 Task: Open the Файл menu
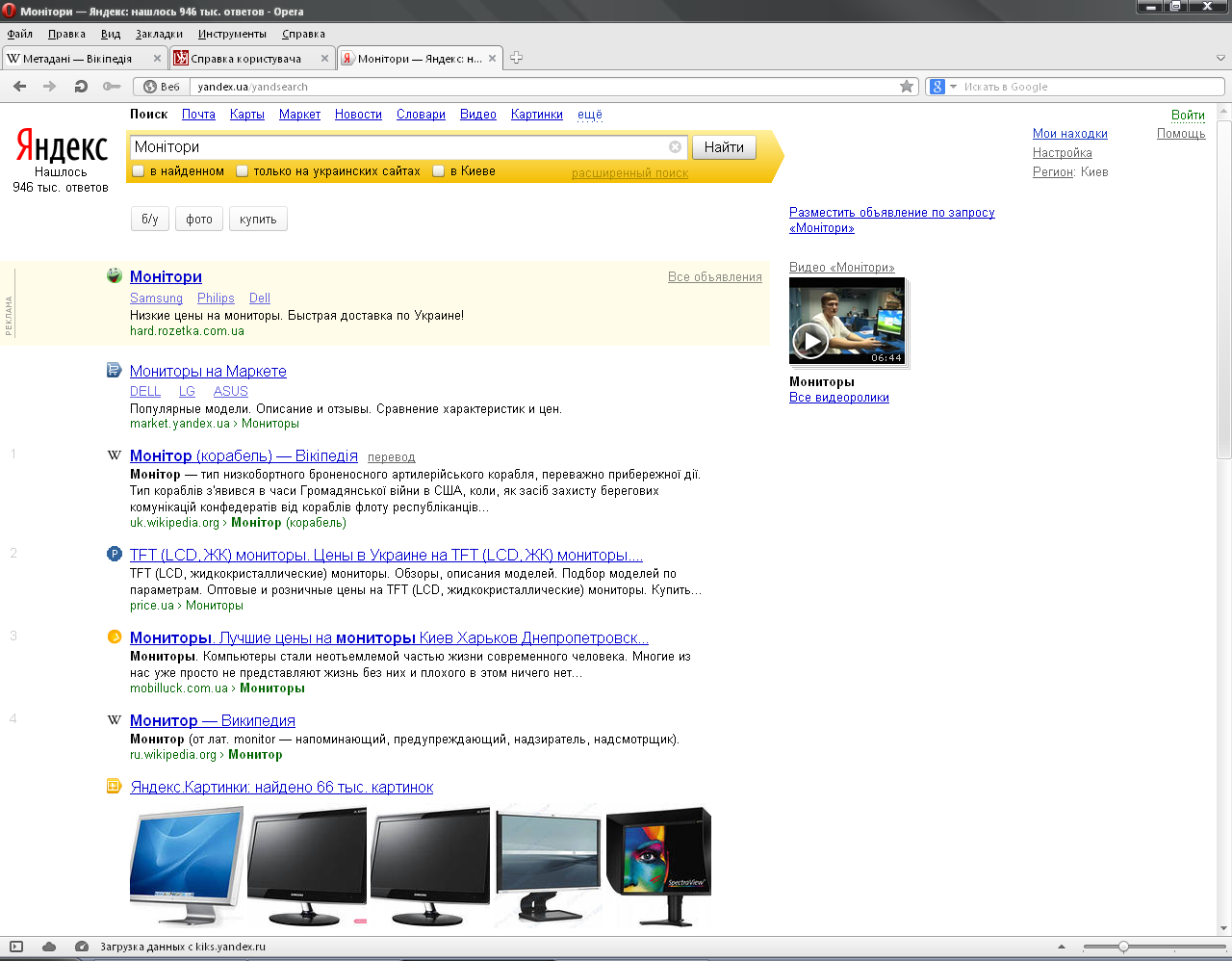(20, 34)
